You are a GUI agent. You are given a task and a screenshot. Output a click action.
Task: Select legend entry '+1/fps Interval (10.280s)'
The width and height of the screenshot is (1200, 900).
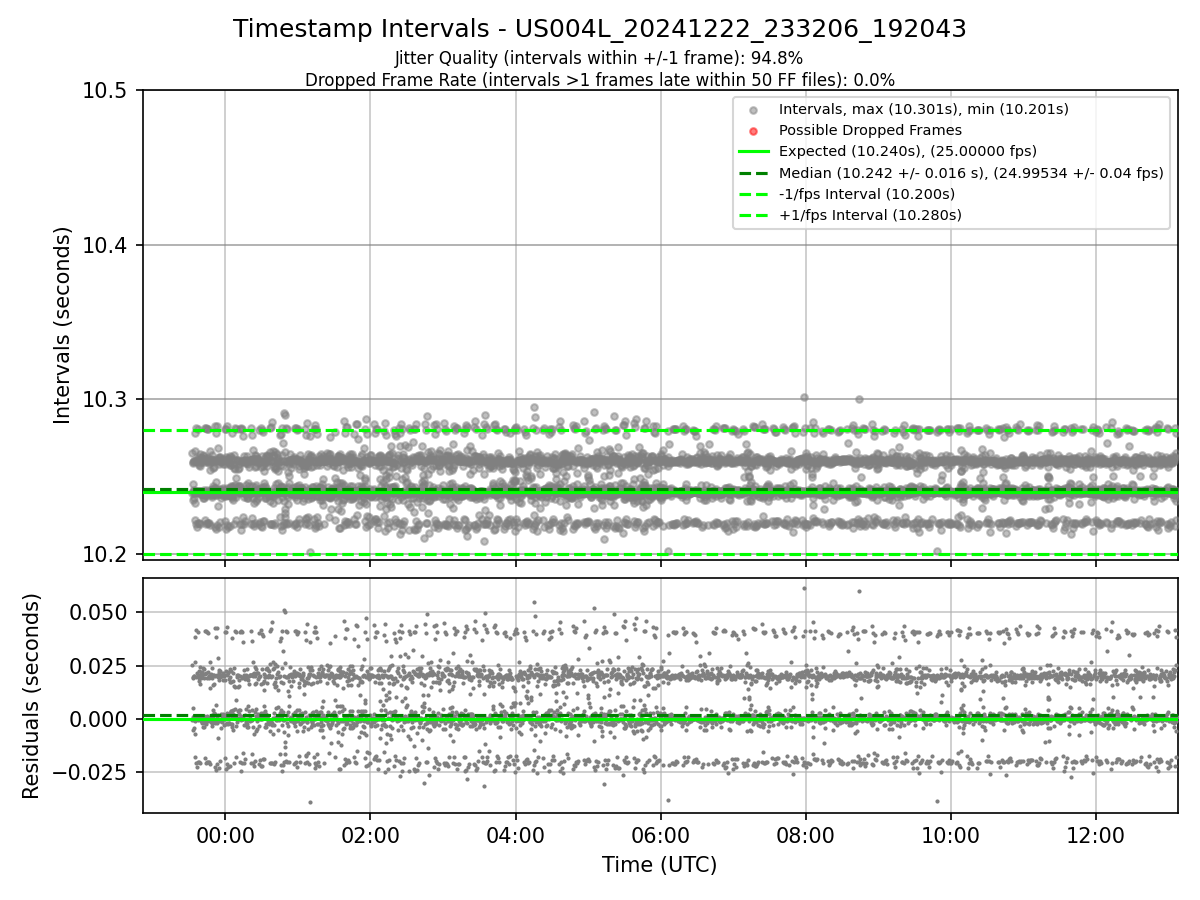[x=870, y=215]
